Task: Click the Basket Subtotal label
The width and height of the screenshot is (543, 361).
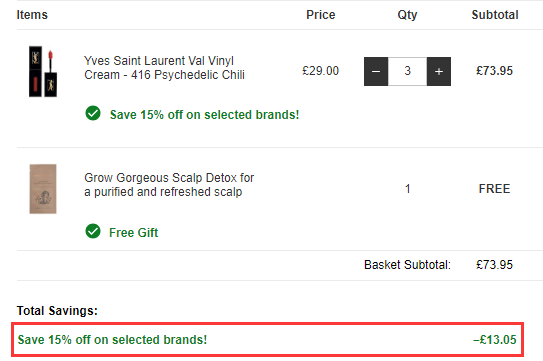Action: point(407,265)
